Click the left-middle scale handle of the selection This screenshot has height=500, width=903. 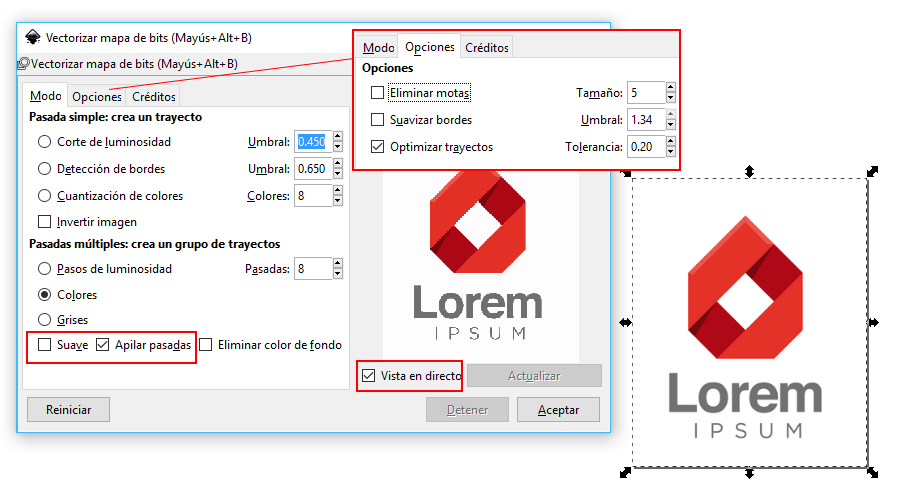(x=626, y=322)
